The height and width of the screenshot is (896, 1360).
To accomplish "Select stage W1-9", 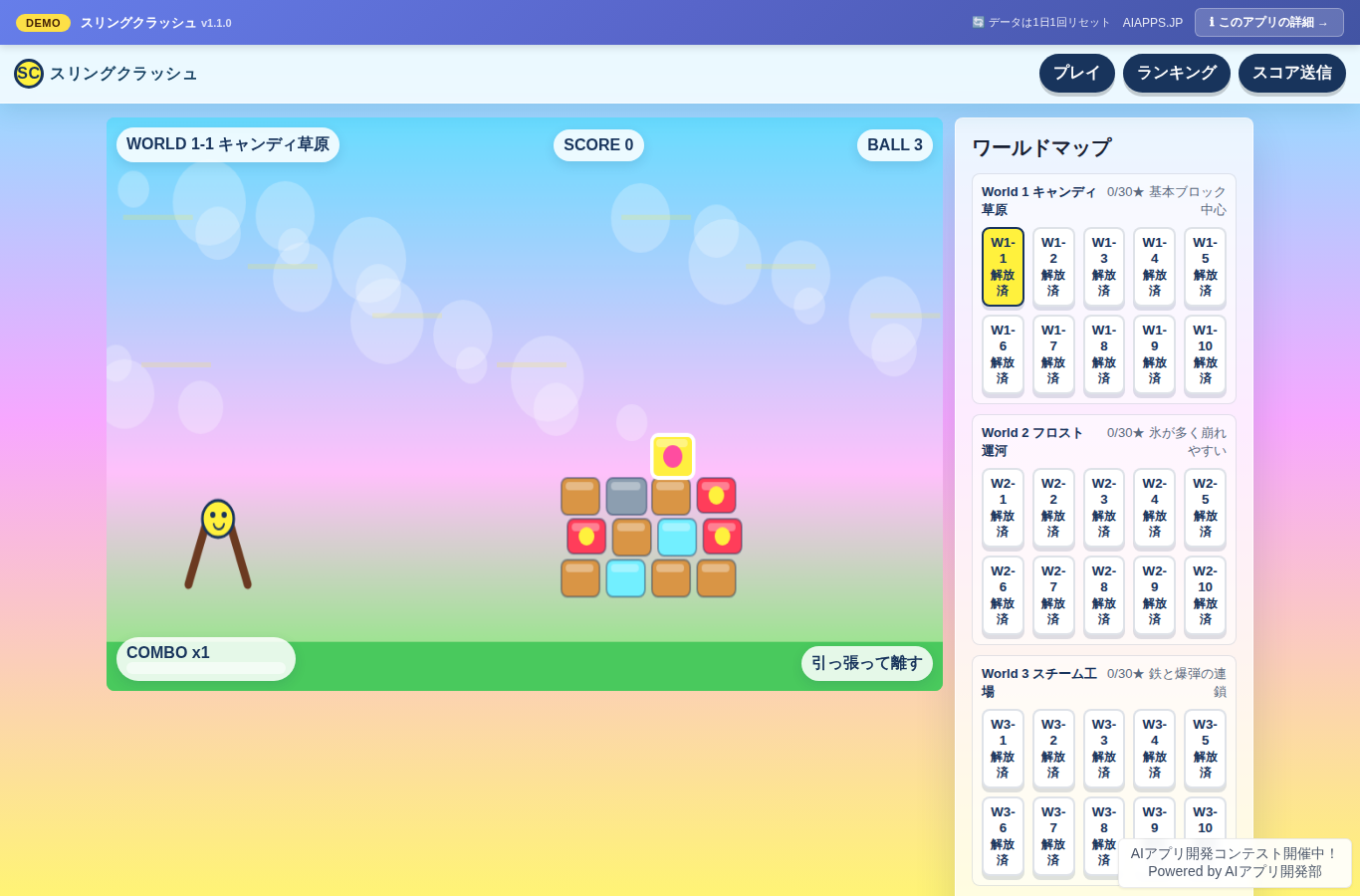I will (x=1155, y=354).
